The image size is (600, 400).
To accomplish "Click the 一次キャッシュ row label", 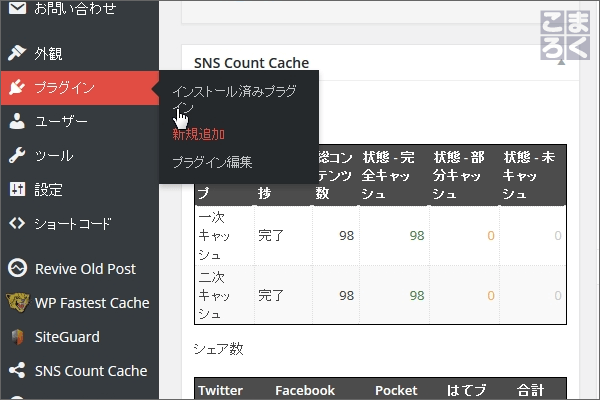I will [214, 236].
